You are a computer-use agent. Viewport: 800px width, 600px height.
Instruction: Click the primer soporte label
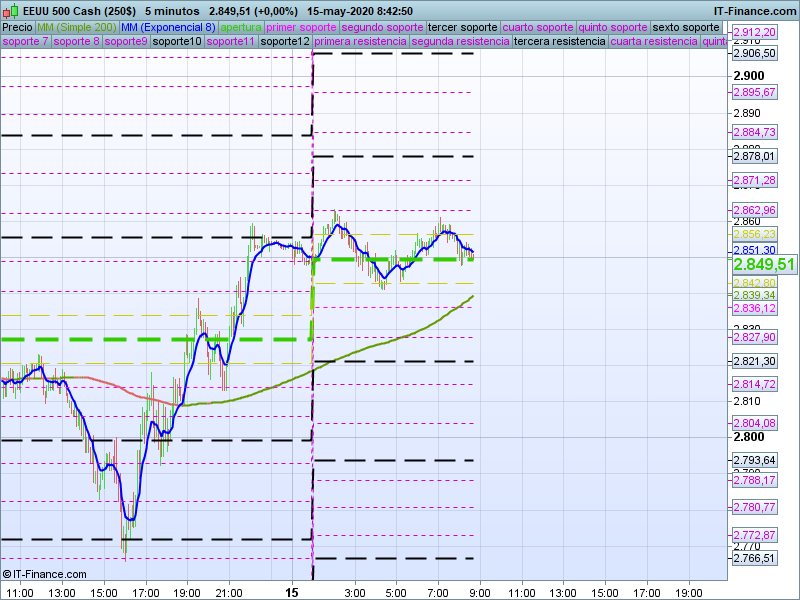point(302,27)
